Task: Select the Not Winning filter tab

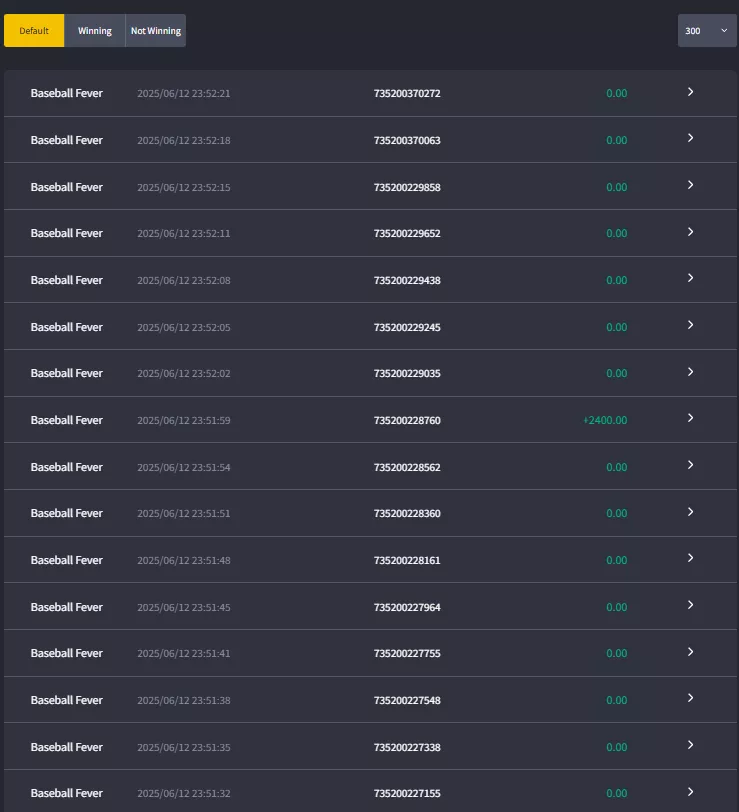Action: (x=156, y=31)
